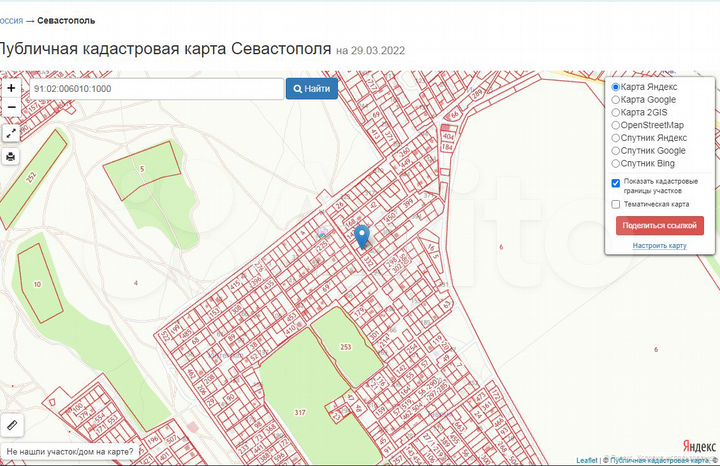This screenshot has height=466, width=720.
Task: Click green parcel labeled 317
Action: tap(300, 412)
